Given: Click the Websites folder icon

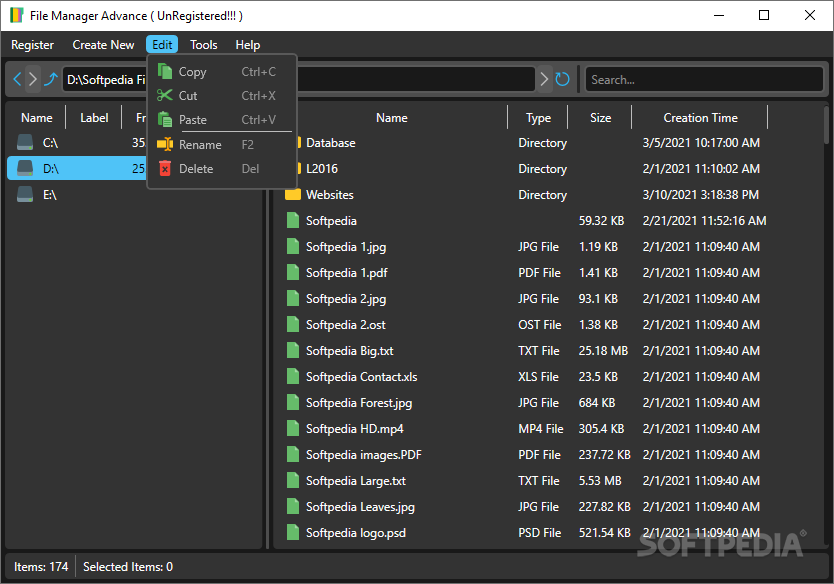Looking at the screenshot, I should 293,194.
